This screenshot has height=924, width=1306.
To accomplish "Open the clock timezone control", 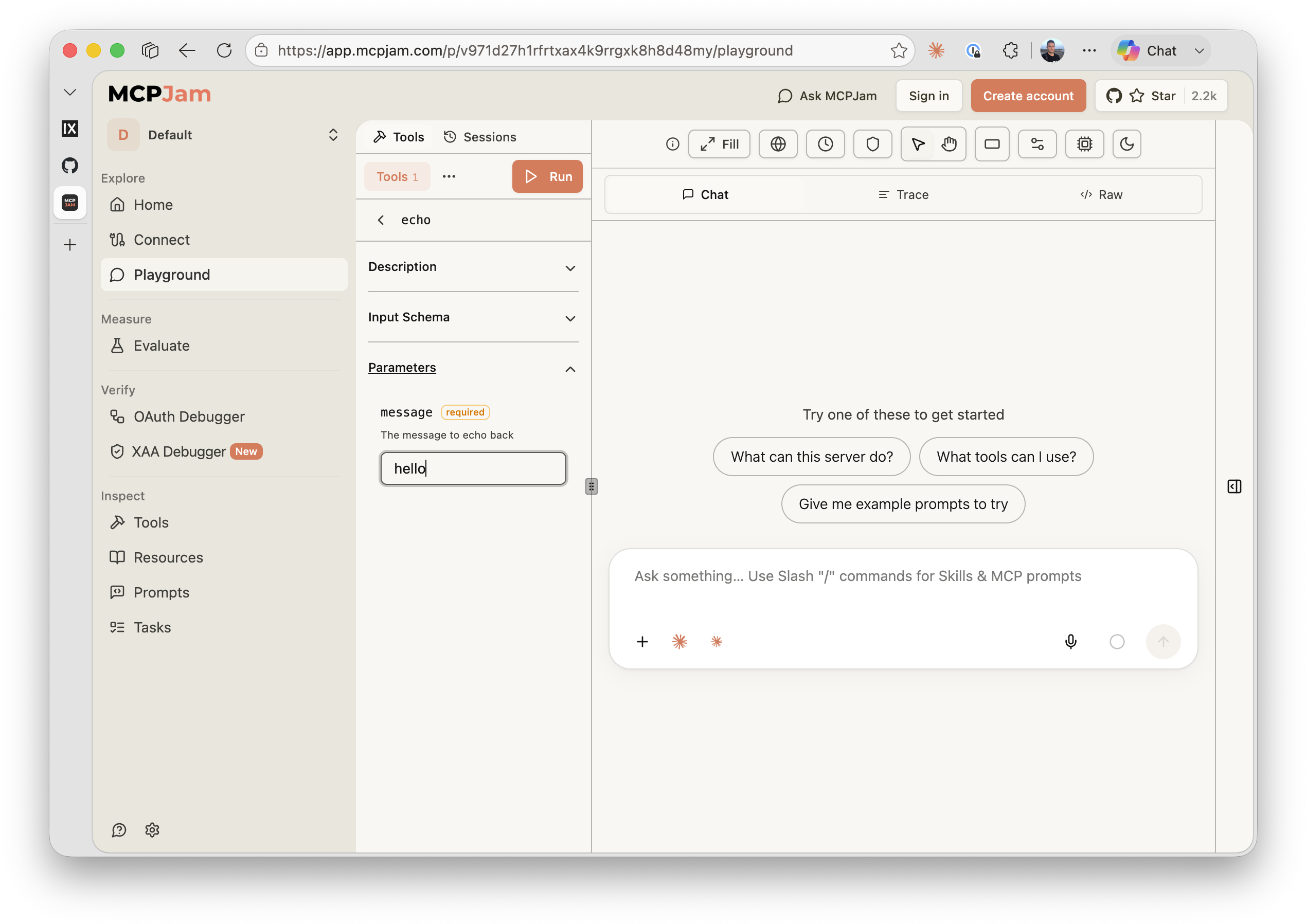I will click(825, 144).
